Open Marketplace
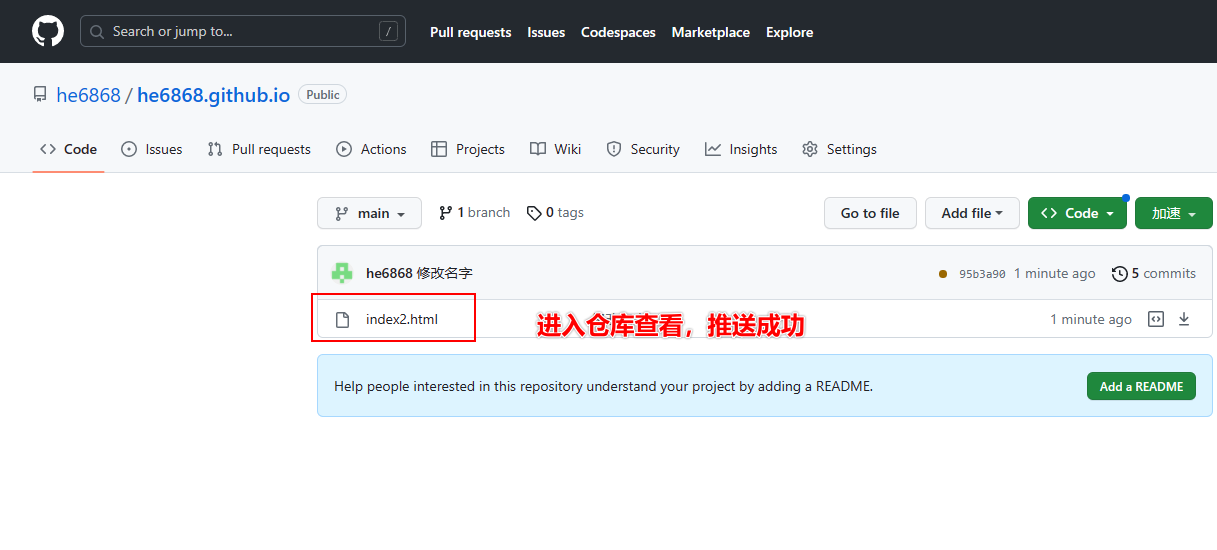Image resolution: width=1217 pixels, height=550 pixels. pos(710,32)
